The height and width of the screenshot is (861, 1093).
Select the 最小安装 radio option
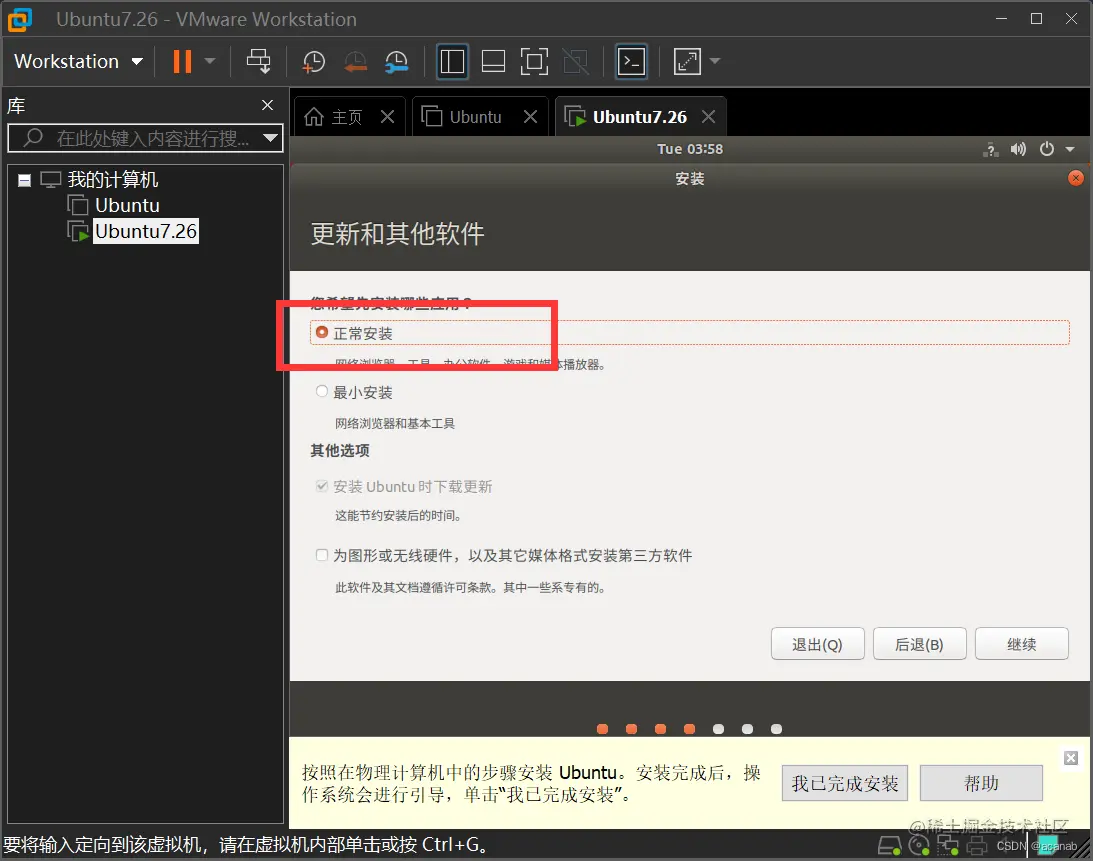tap(322, 391)
